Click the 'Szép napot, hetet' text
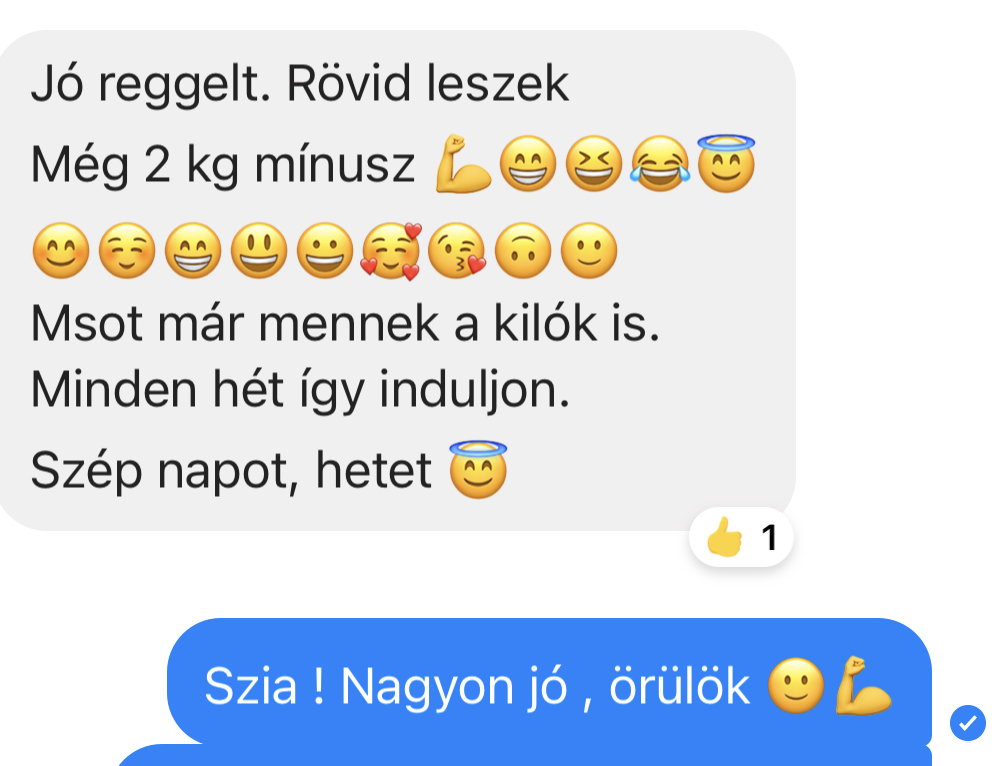The height and width of the screenshot is (766, 992). 231,471
